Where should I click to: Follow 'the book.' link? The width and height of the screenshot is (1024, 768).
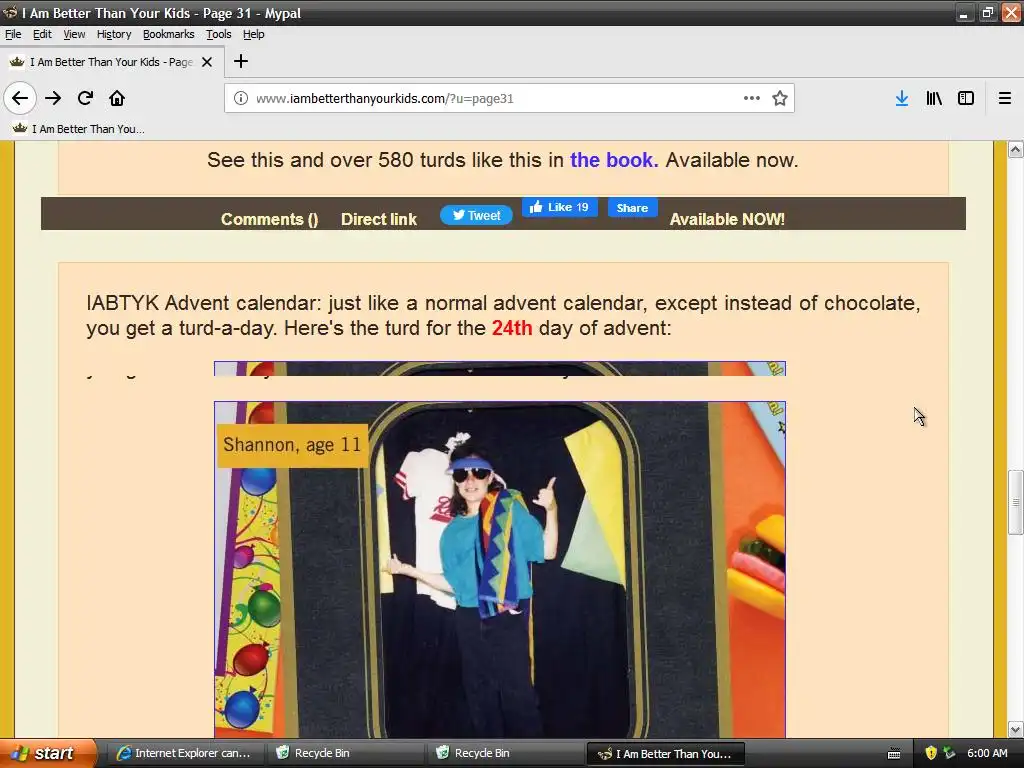pos(614,160)
